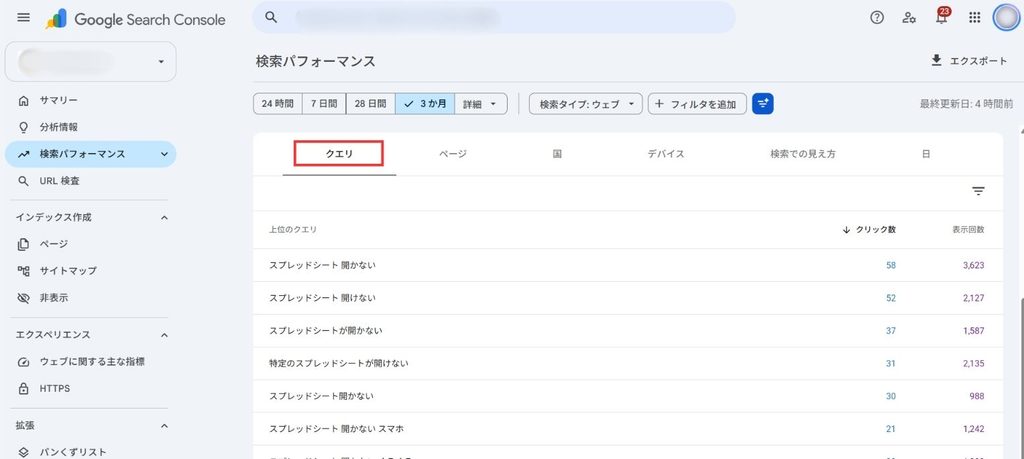Open the hamburger main menu
1024x459 pixels.
[24, 18]
